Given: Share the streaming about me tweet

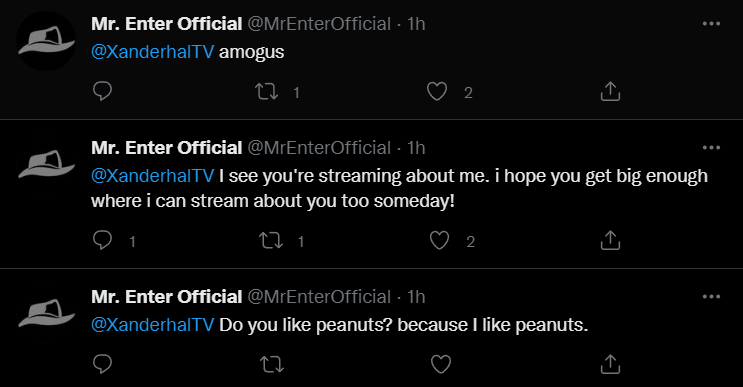Looking at the screenshot, I should coord(610,240).
